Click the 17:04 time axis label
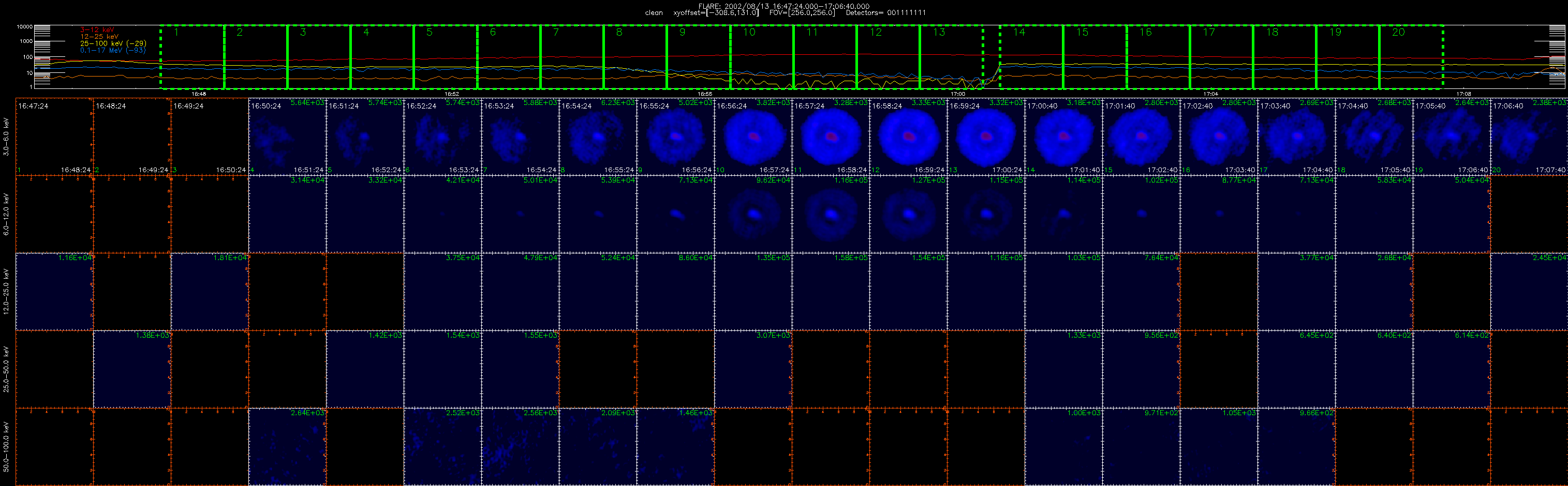The image size is (1568, 486). (x=1211, y=94)
